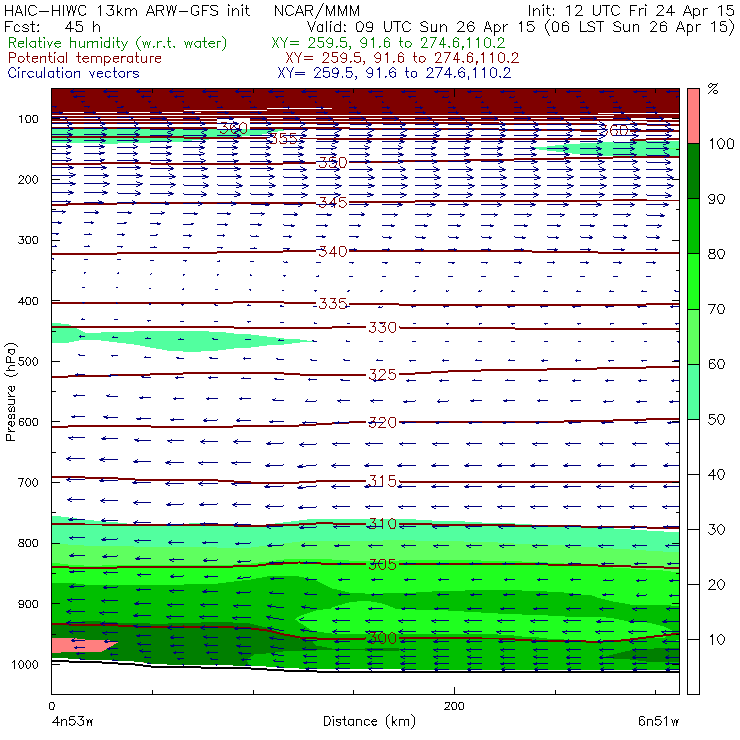Click the "%" unit label above the colorbar
The width and height of the screenshot is (740, 740).
713,89
